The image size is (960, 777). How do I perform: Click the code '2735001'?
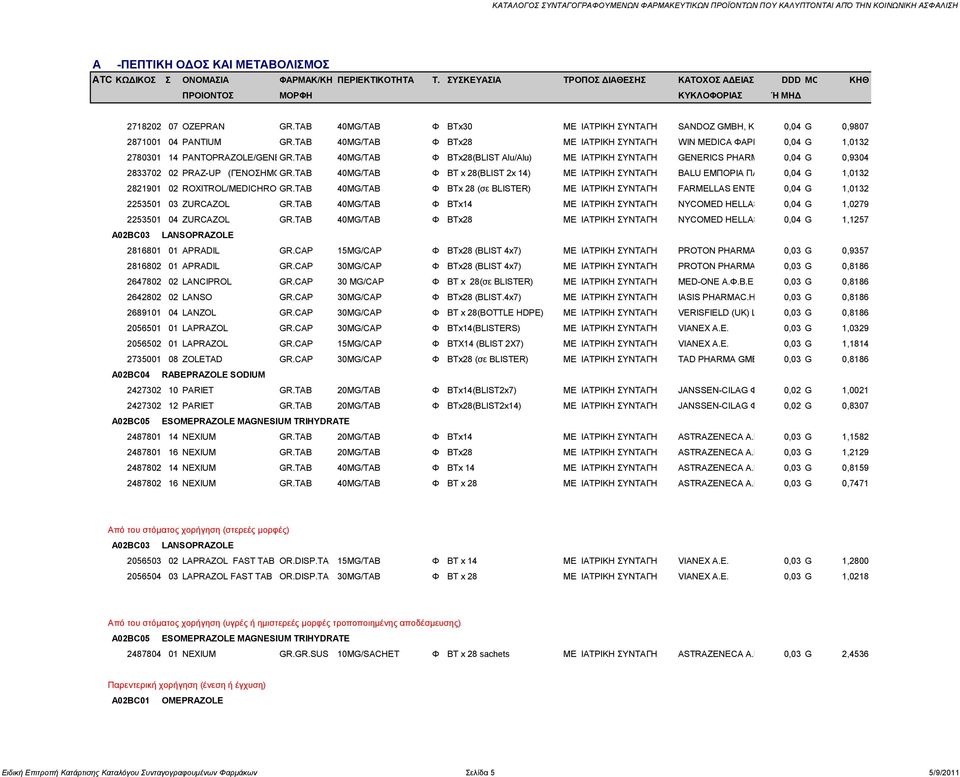tap(144, 359)
